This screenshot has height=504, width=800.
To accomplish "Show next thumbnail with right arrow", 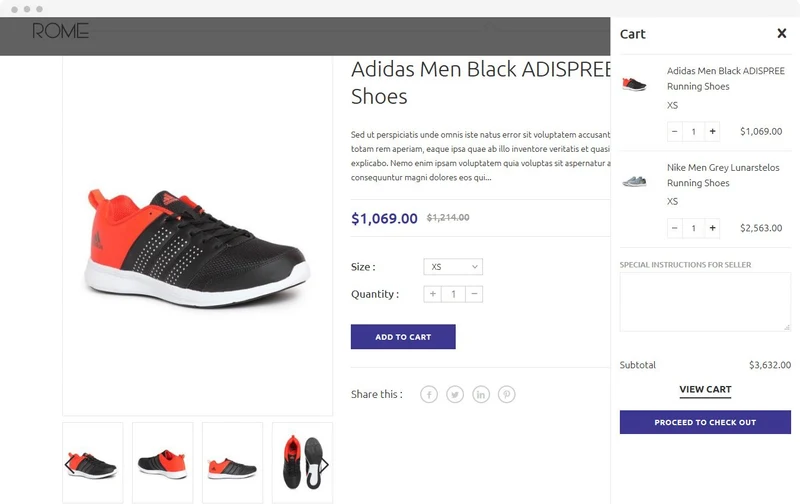I will pyautogui.click(x=324, y=465).
